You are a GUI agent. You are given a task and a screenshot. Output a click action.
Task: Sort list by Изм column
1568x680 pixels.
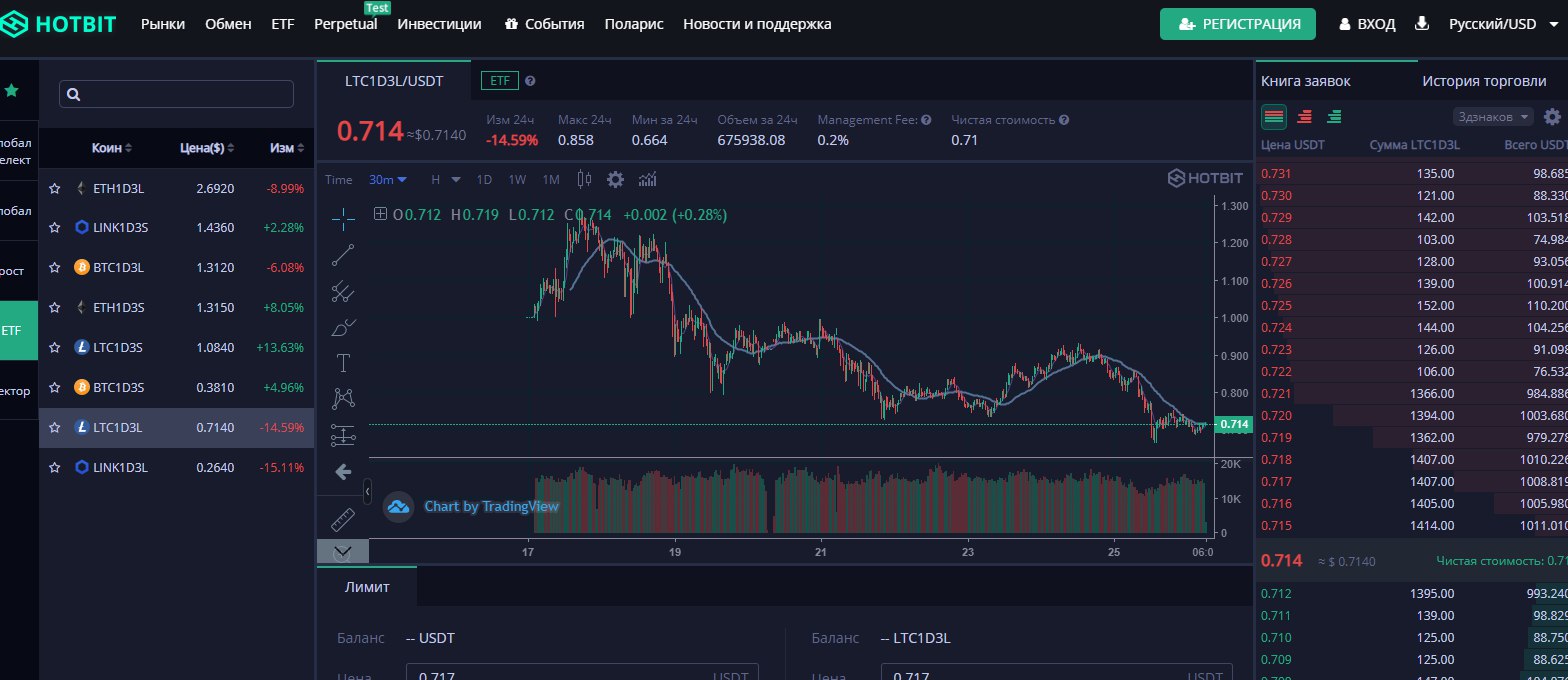click(x=286, y=148)
